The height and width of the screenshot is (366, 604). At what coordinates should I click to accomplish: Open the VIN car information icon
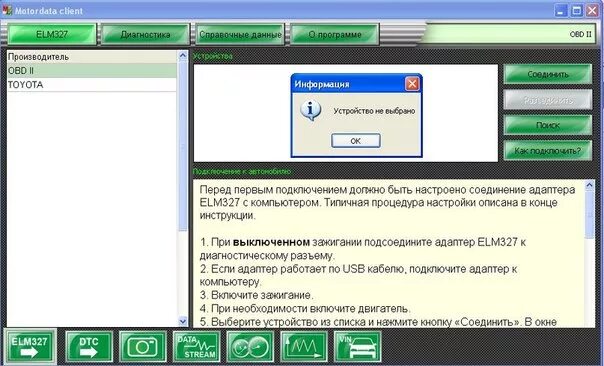(x=357, y=347)
